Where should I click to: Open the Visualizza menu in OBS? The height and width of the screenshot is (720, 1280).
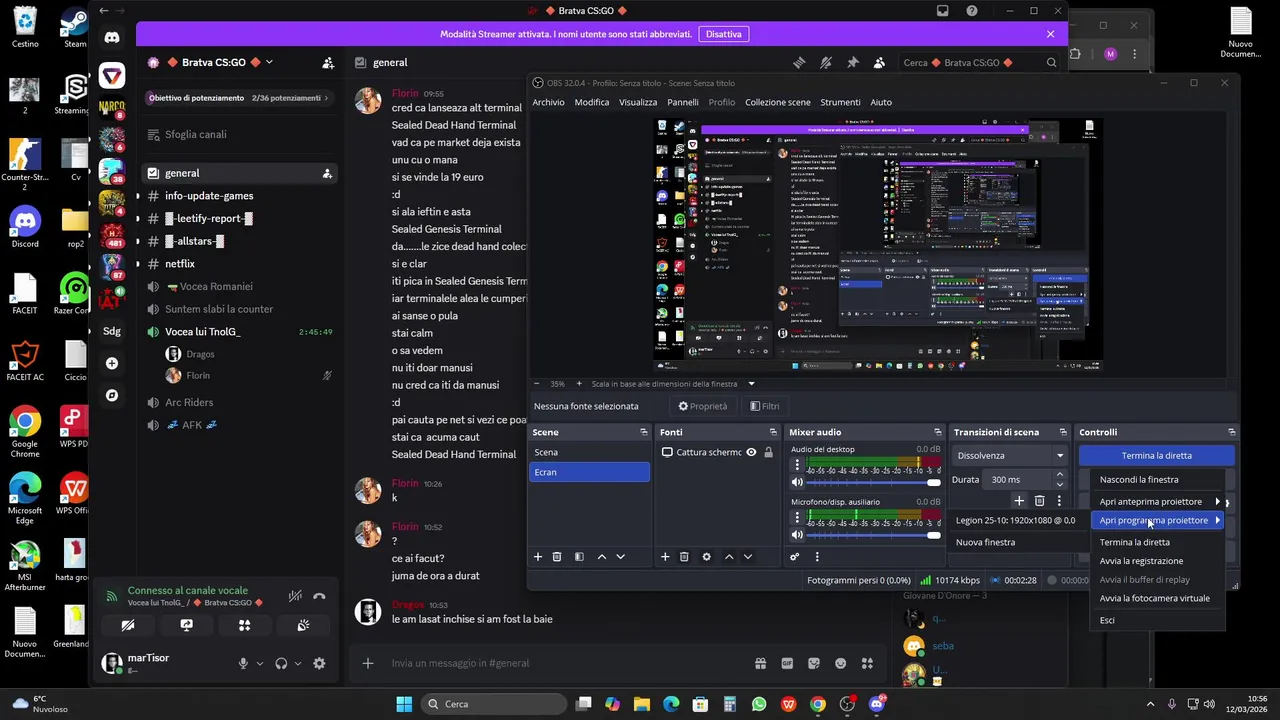638,102
